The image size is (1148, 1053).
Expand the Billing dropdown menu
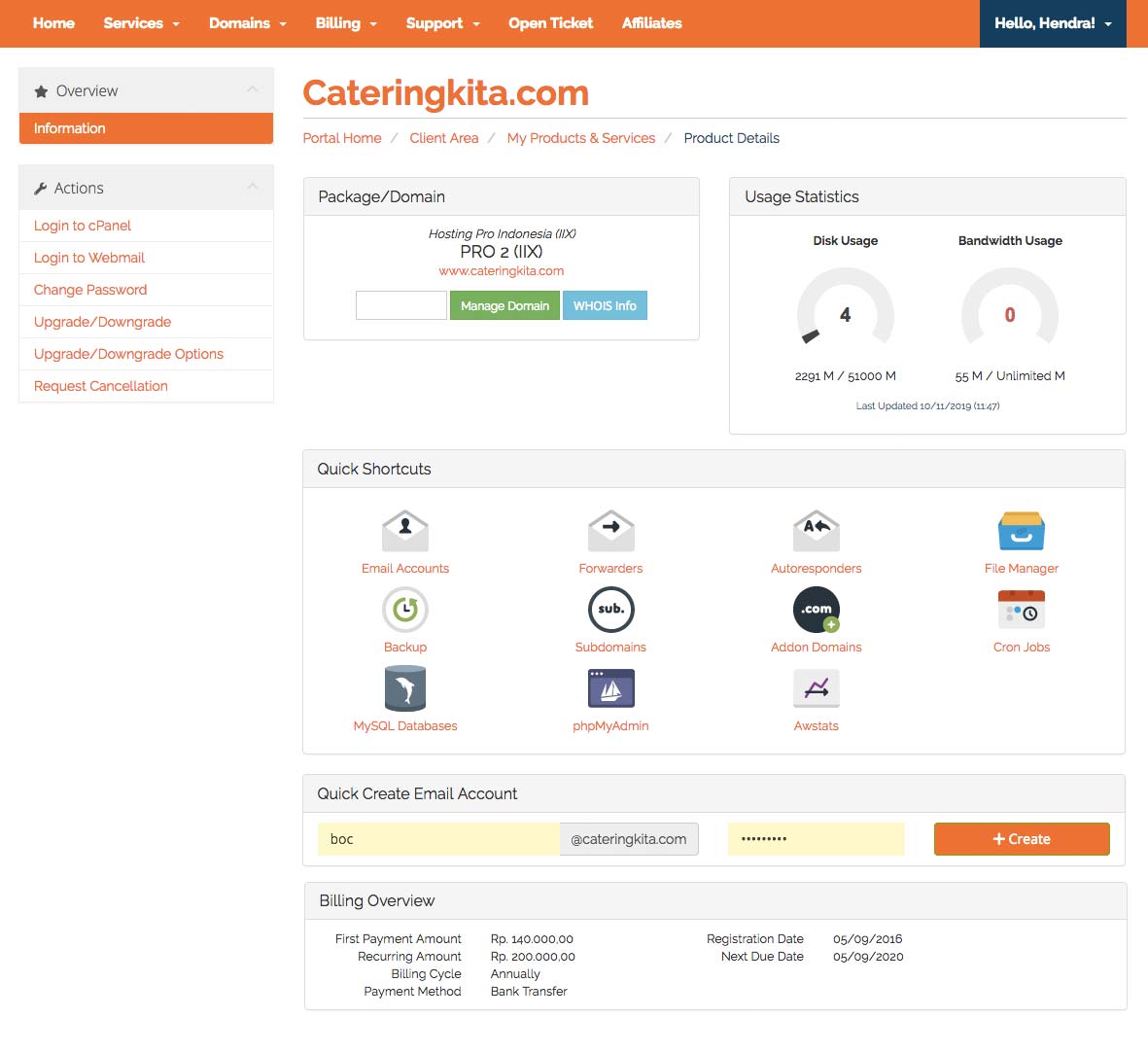point(346,23)
